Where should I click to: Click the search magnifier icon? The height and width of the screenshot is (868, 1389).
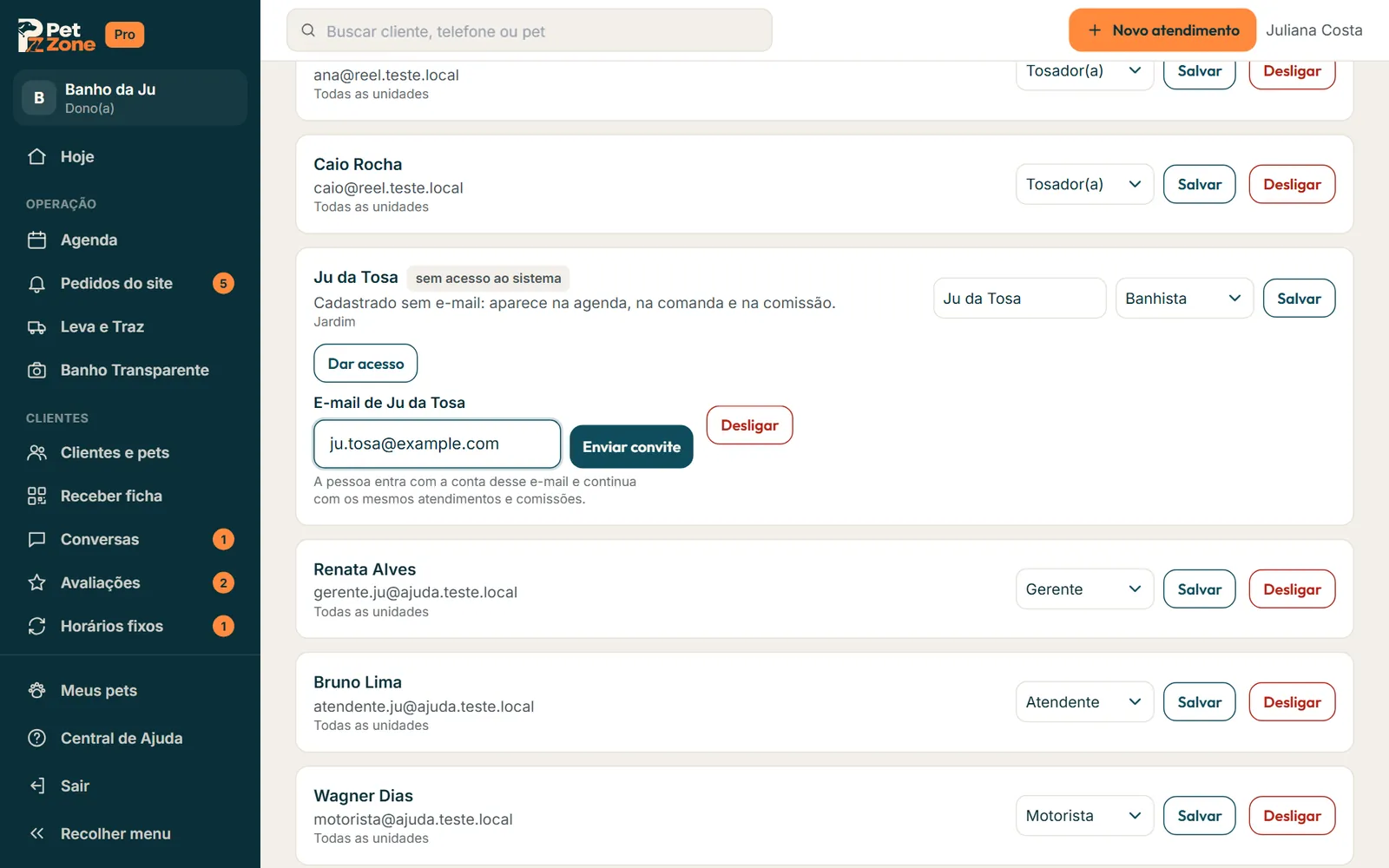pos(308,30)
